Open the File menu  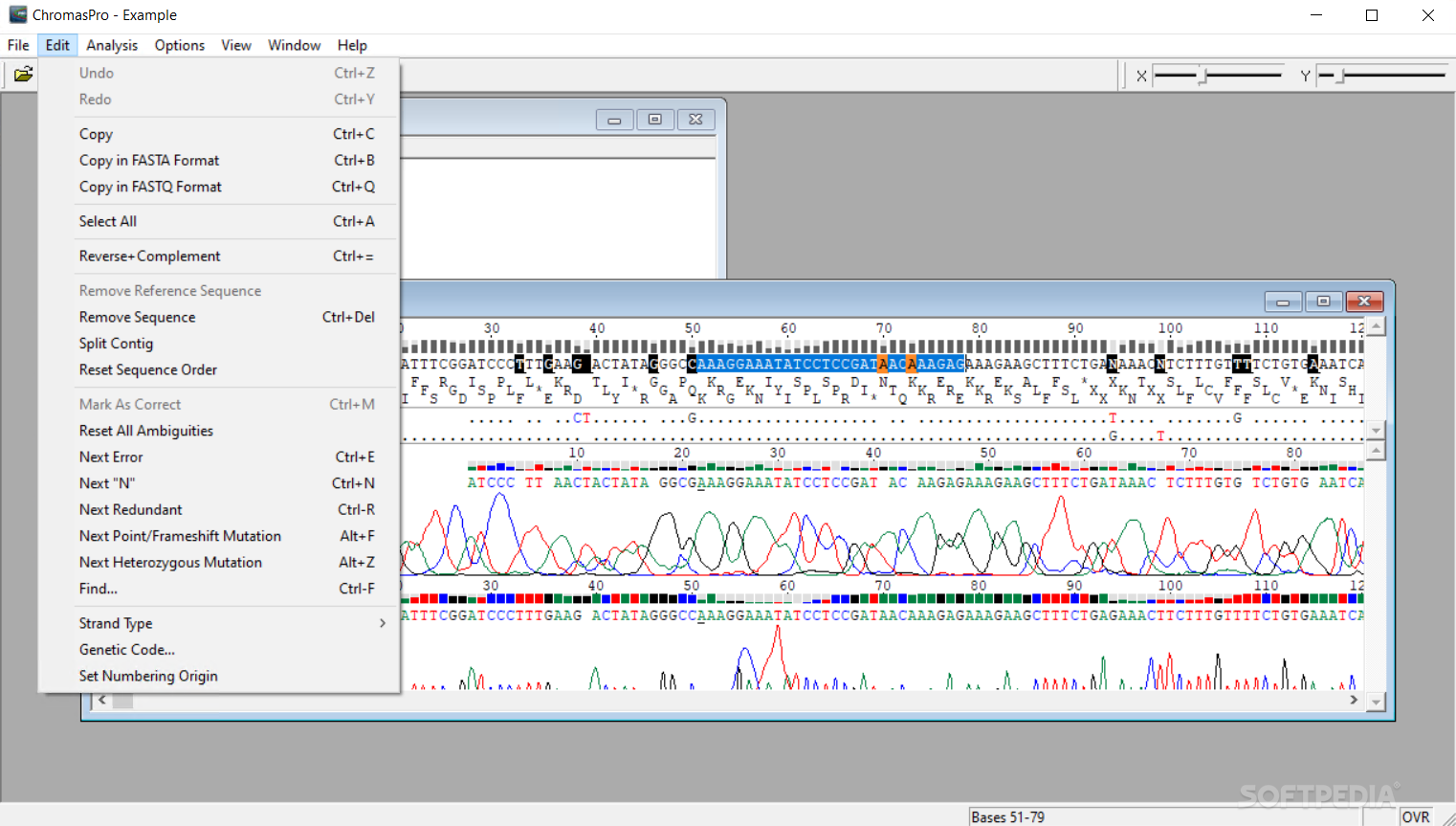click(x=18, y=45)
